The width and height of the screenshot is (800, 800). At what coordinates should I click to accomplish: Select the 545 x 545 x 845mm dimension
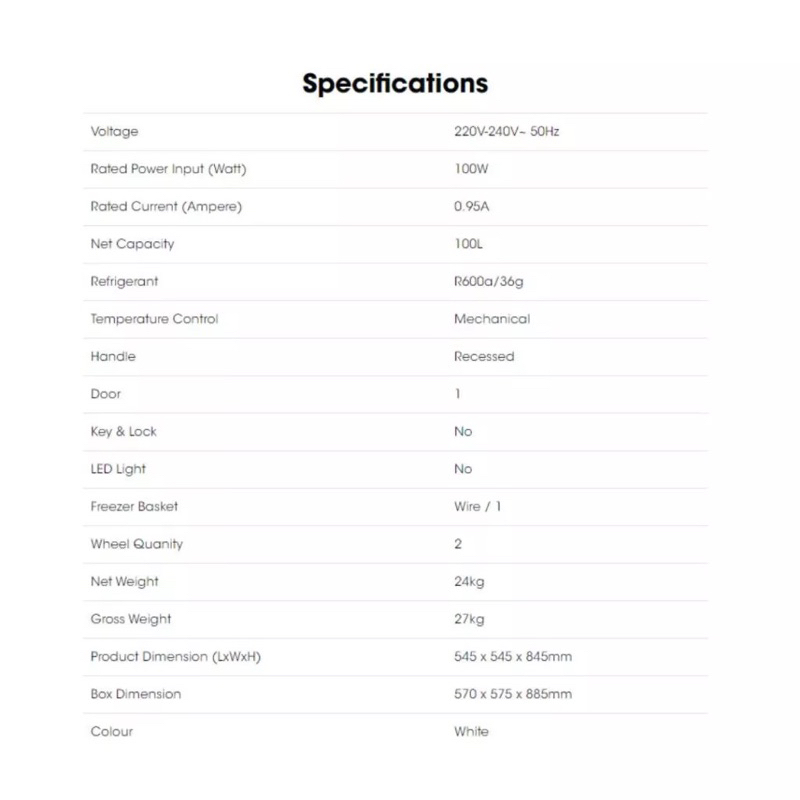(x=512, y=656)
